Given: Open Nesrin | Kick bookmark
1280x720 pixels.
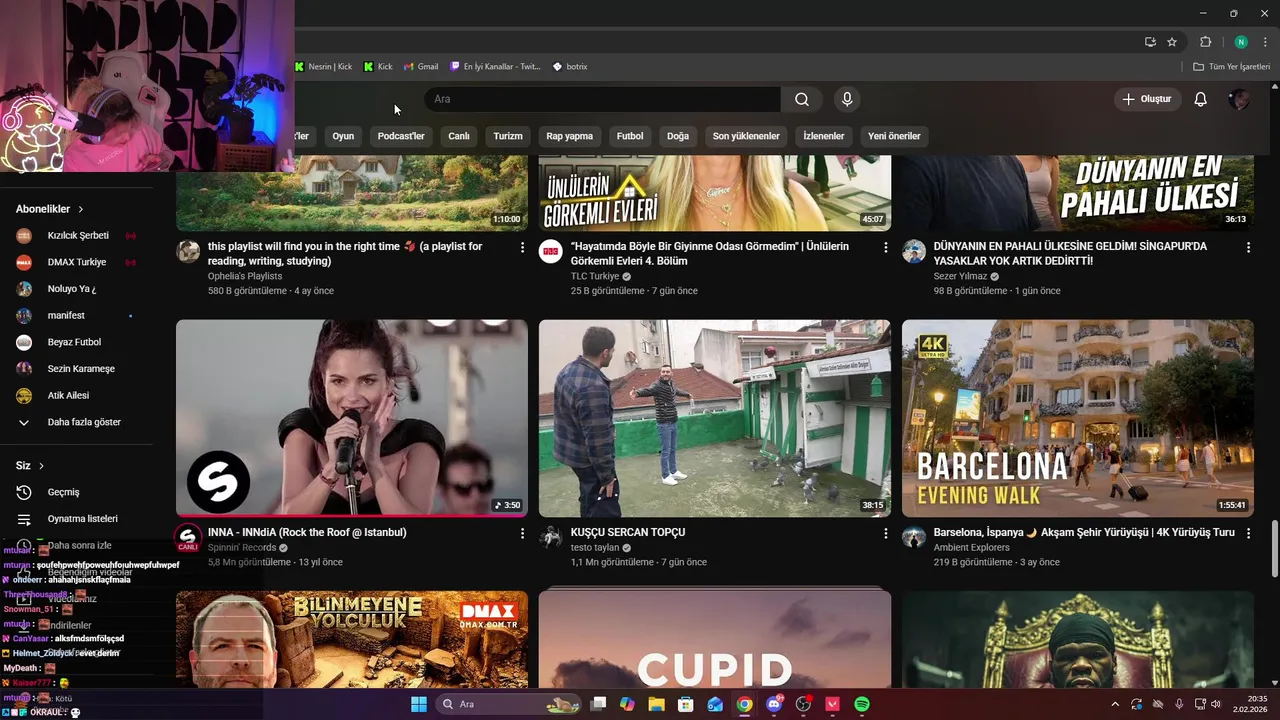Looking at the screenshot, I should point(324,67).
